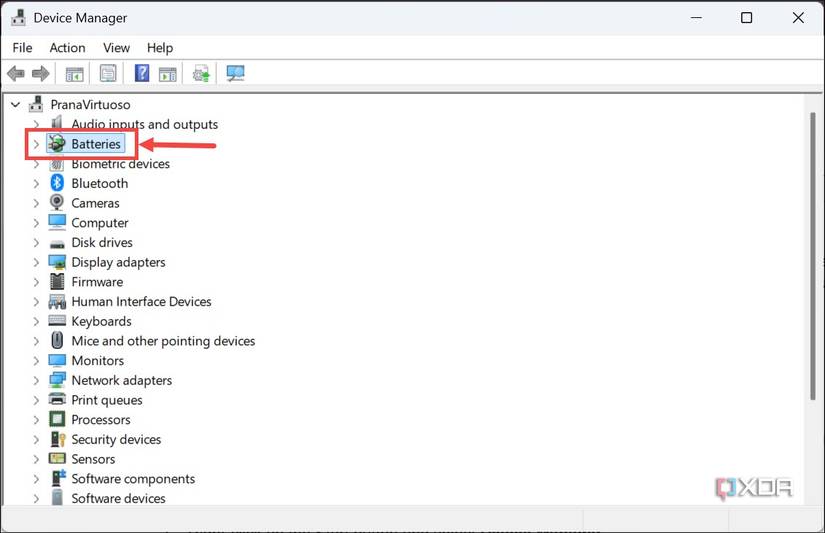Click the blue Help question mark icon
The width and height of the screenshot is (825, 533).
coord(142,73)
